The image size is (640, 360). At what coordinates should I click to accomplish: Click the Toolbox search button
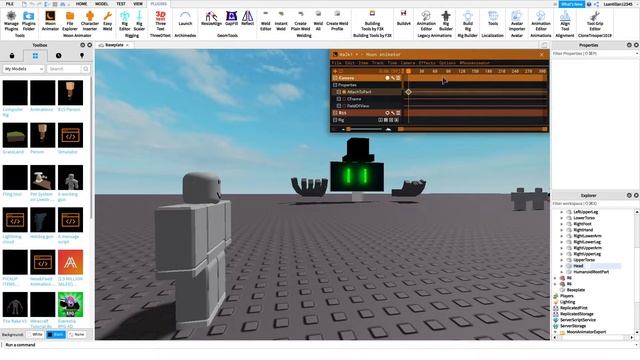tap(85, 69)
